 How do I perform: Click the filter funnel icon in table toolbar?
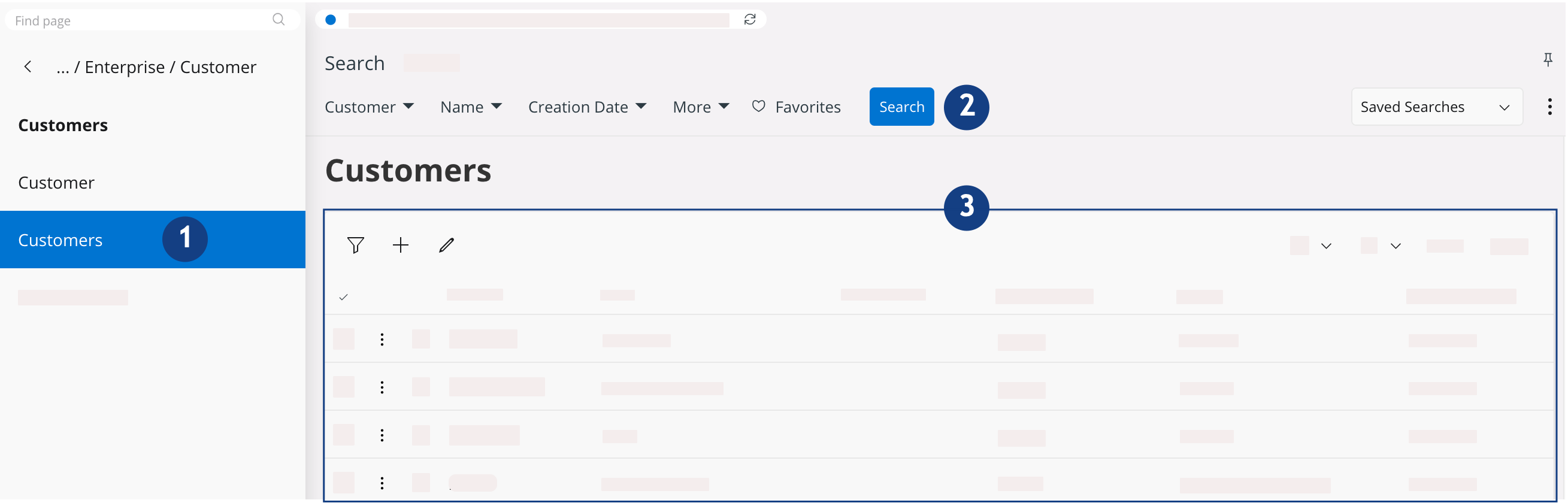tap(356, 245)
